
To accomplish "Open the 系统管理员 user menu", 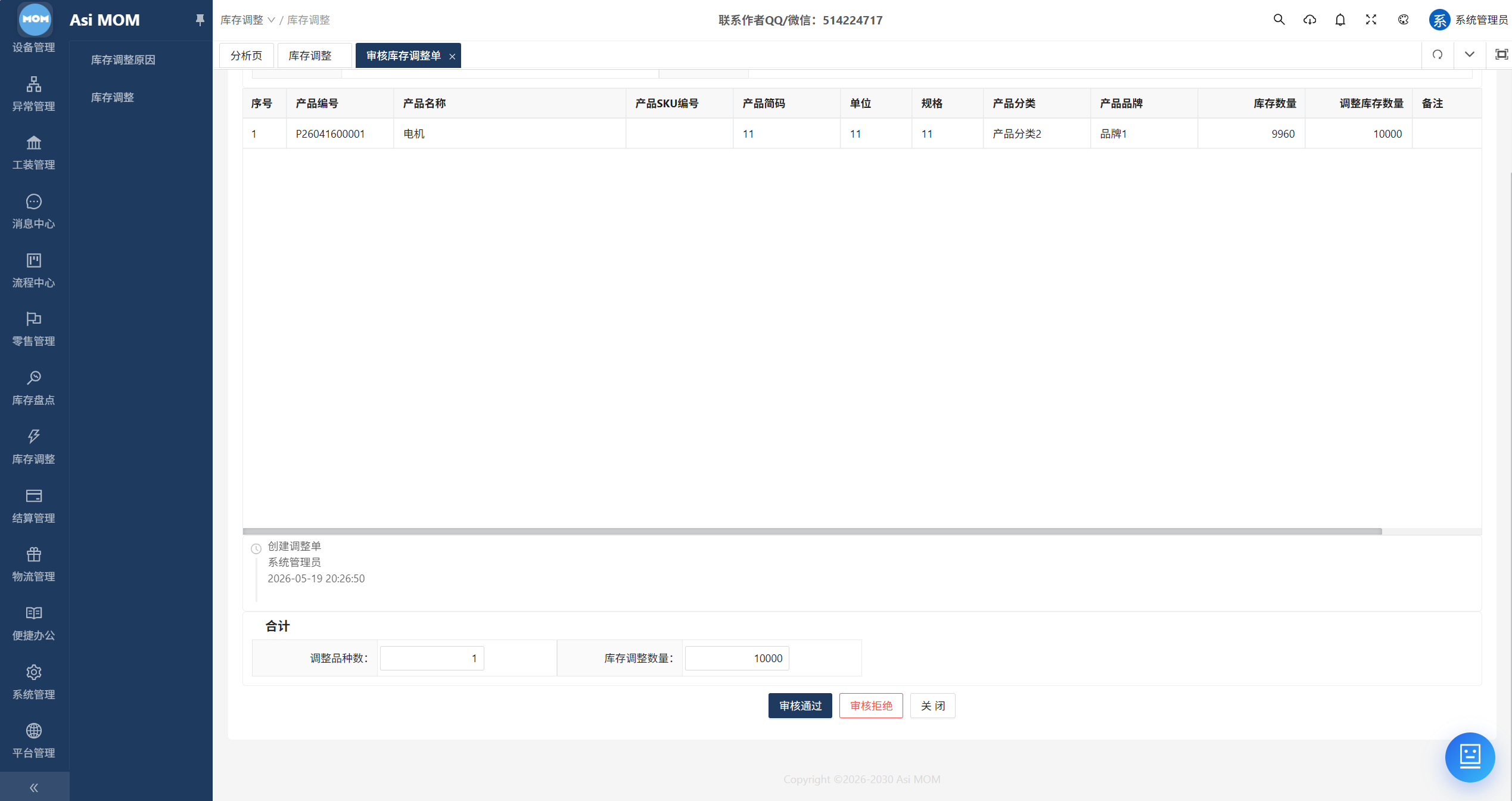I will pyautogui.click(x=1469, y=20).
